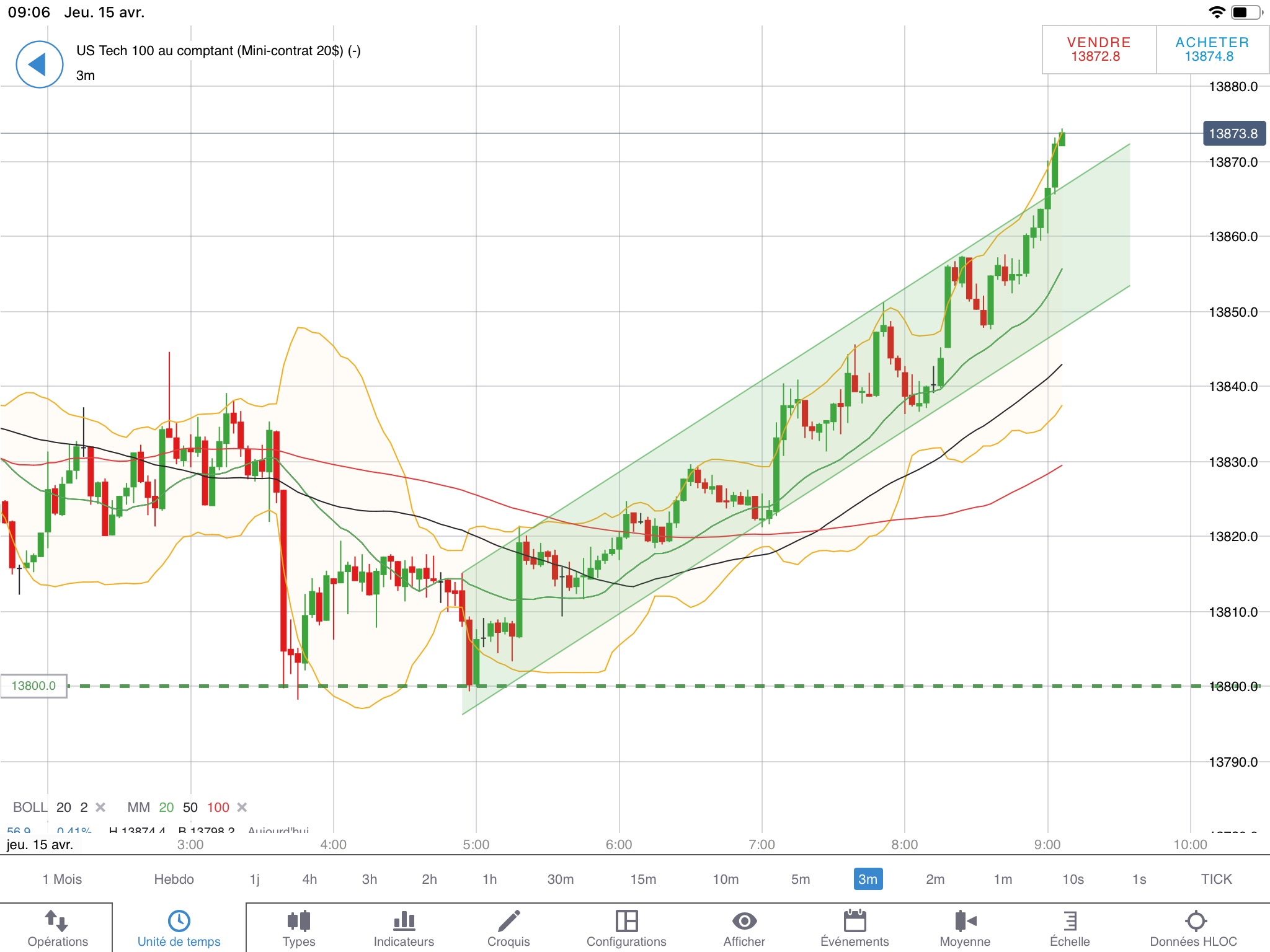
Task: Remove the MM 20 50 100 indicator
Action: (x=242, y=807)
